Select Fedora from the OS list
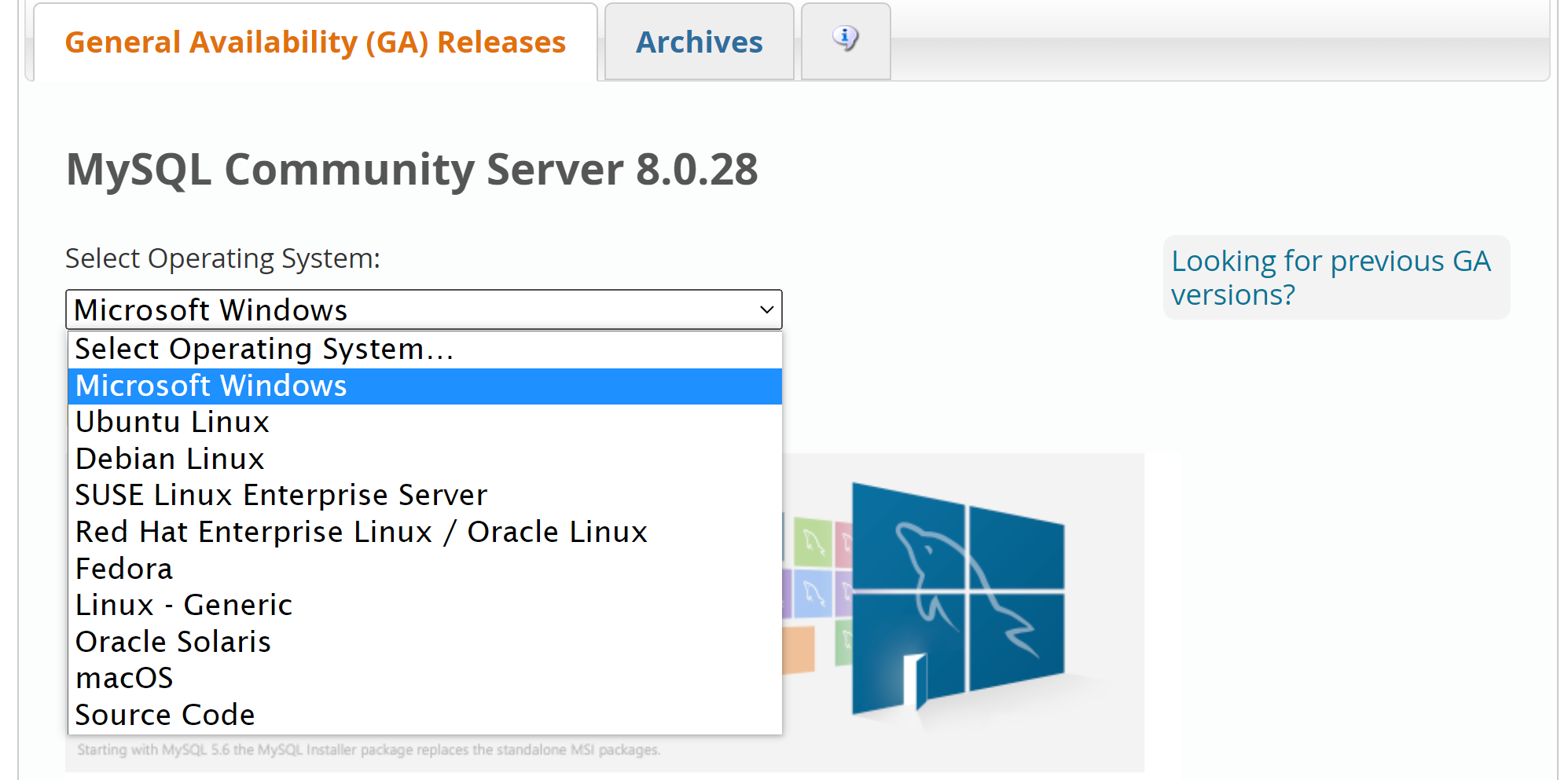 pyautogui.click(x=425, y=569)
